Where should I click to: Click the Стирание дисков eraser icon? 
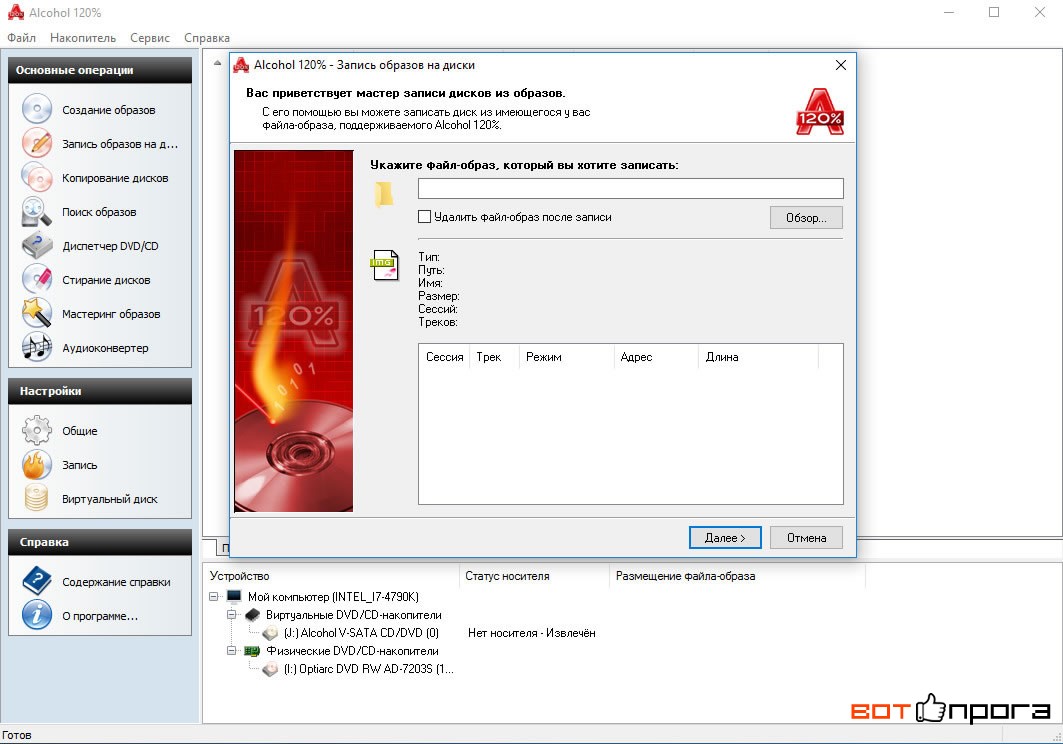[37, 279]
